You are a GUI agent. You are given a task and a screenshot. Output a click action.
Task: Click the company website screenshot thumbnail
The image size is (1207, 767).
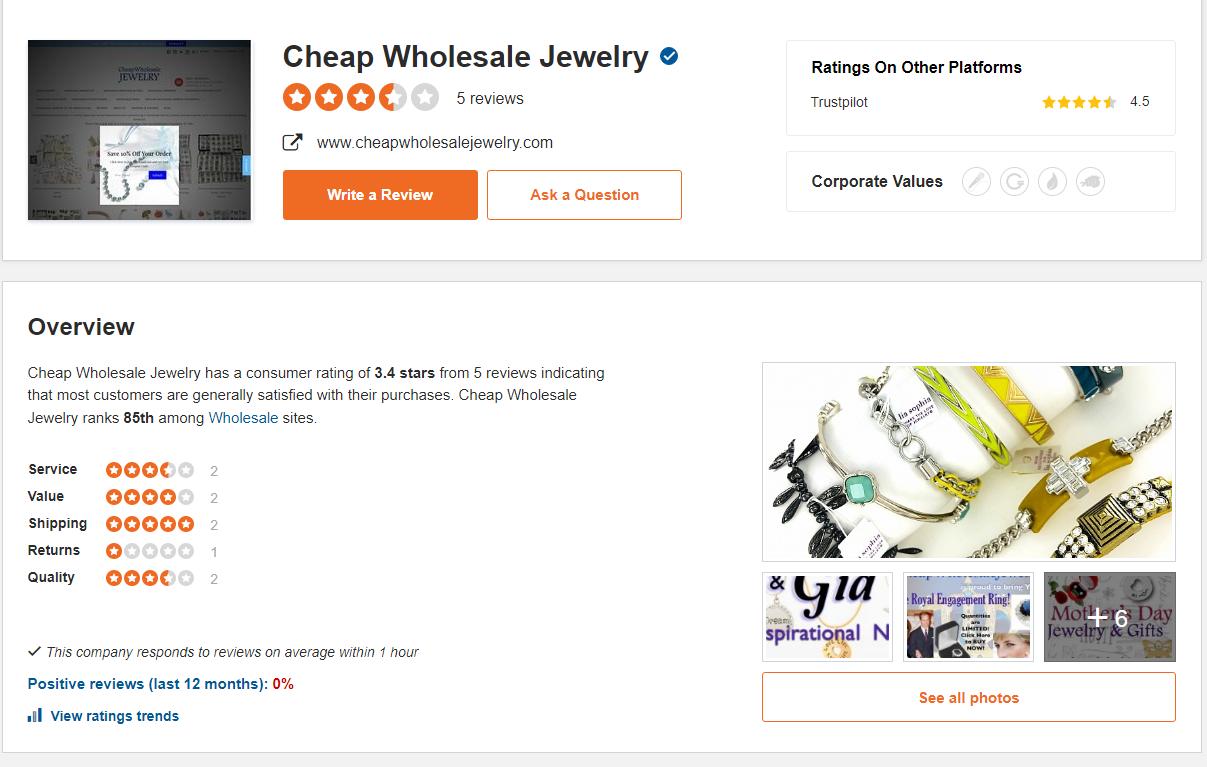pyautogui.click(x=139, y=130)
